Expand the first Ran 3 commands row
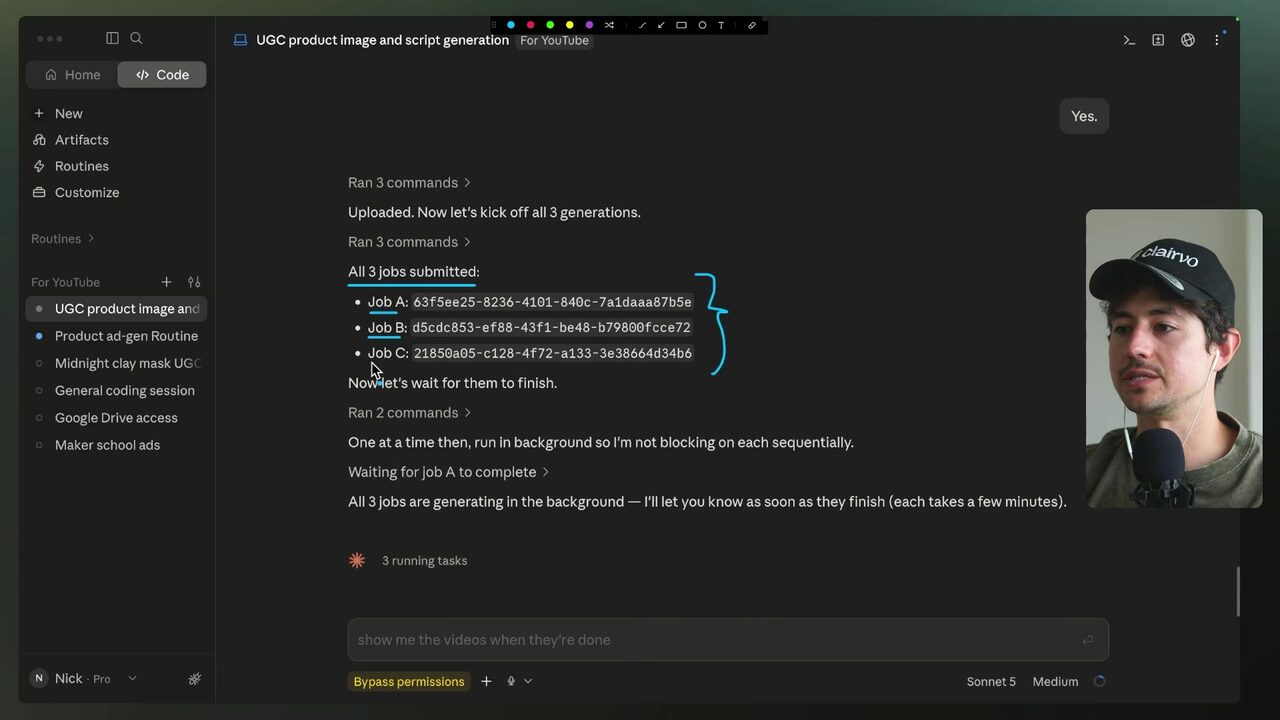The height and width of the screenshot is (720, 1280). [x=409, y=183]
